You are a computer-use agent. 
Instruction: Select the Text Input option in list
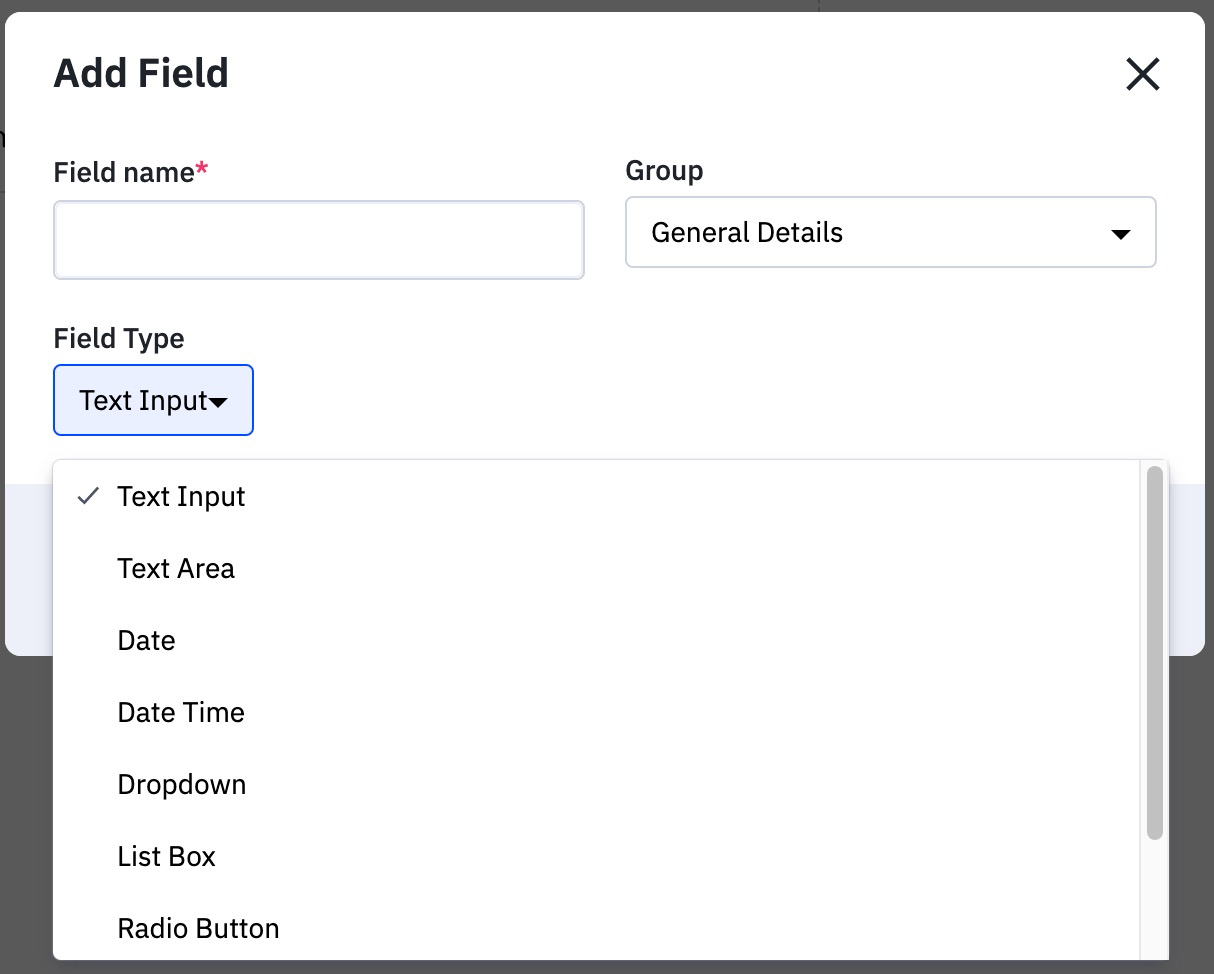tap(181, 497)
